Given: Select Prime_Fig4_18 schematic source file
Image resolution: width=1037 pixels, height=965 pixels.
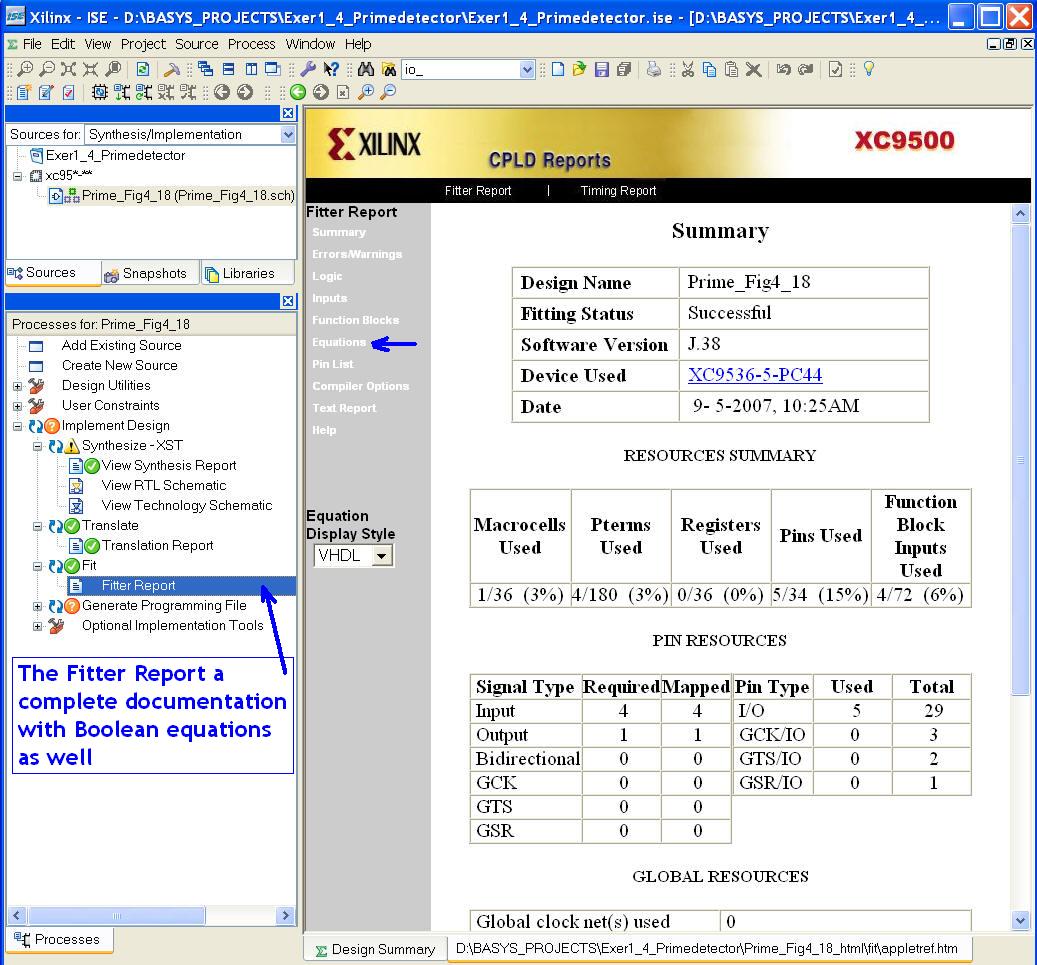Looking at the screenshot, I should [x=188, y=196].
